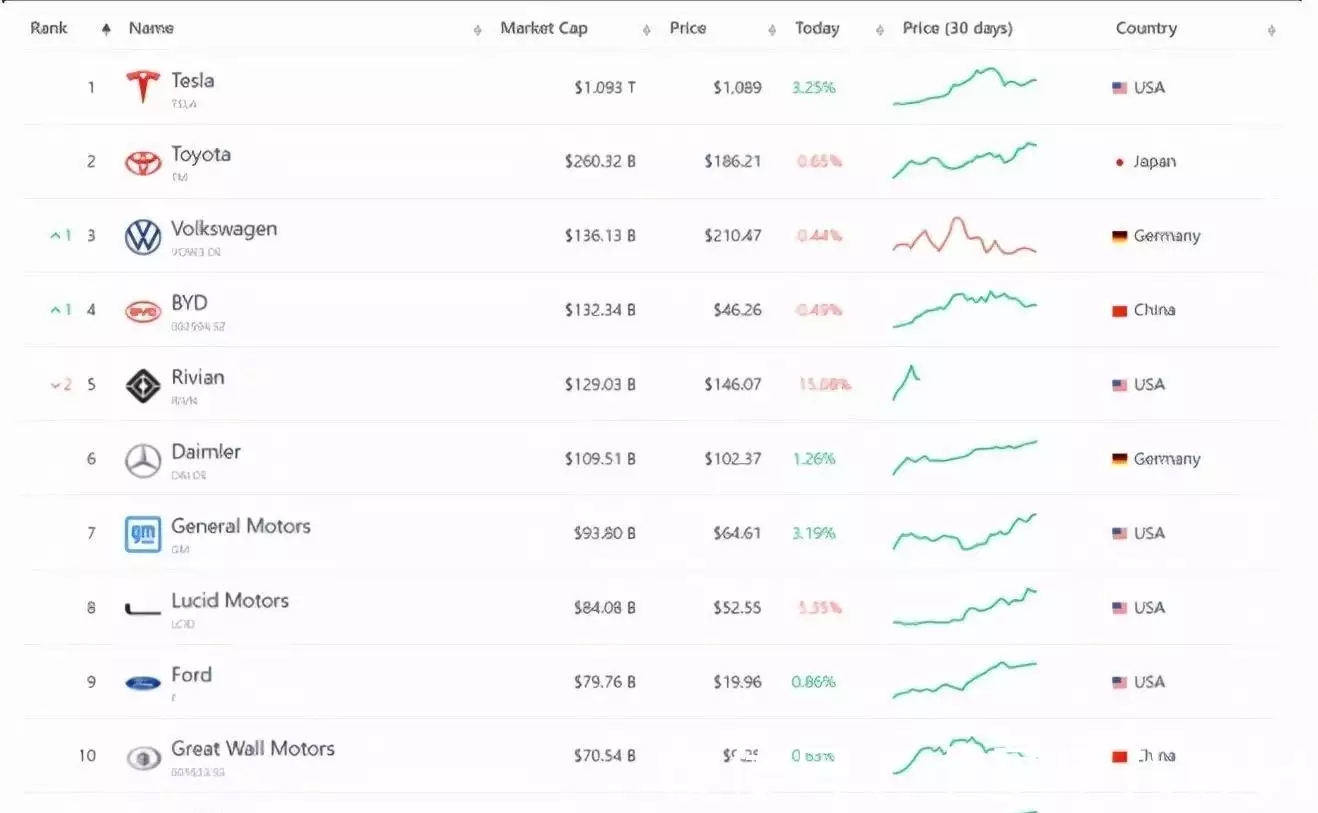Image resolution: width=1318 pixels, height=813 pixels.
Task: Click the Japan flag in Toyota row
Action: coord(1120,162)
